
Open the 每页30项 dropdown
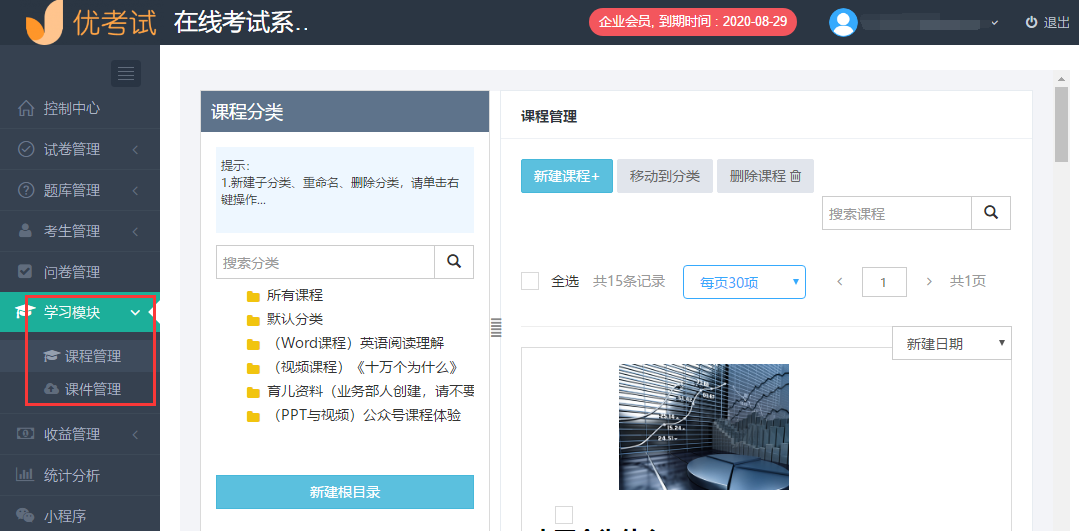pyautogui.click(x=744, y=282)
